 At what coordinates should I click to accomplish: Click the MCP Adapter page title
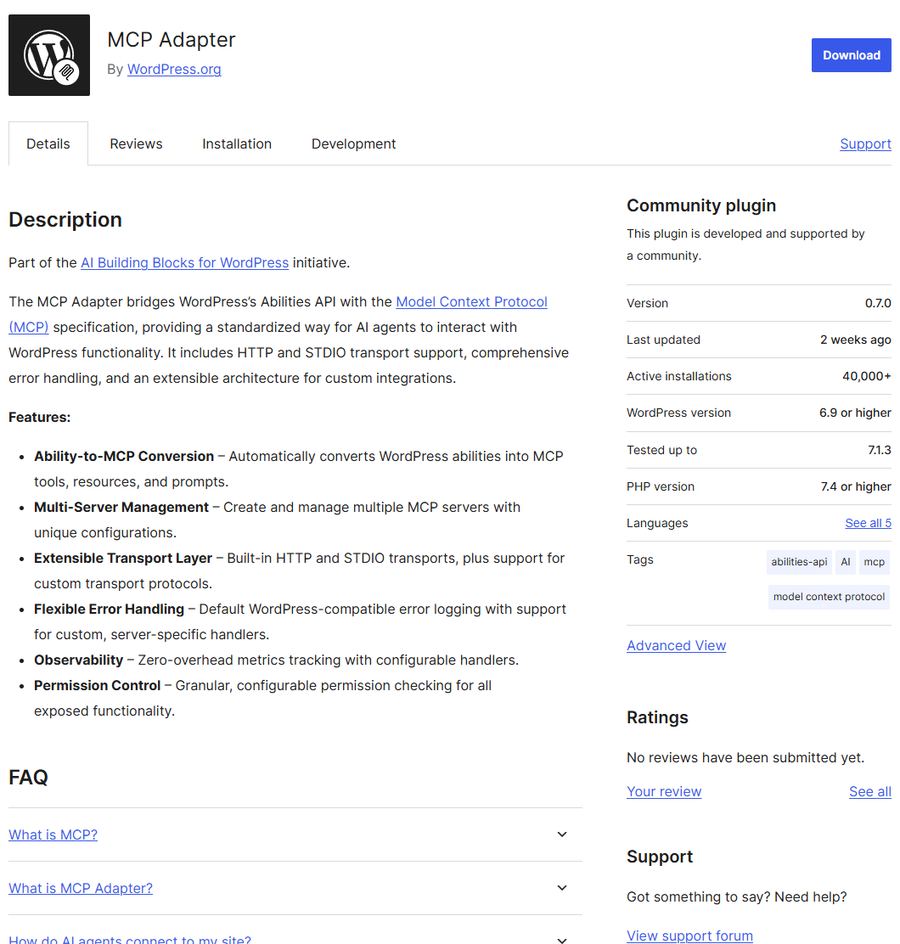point(171,40)
